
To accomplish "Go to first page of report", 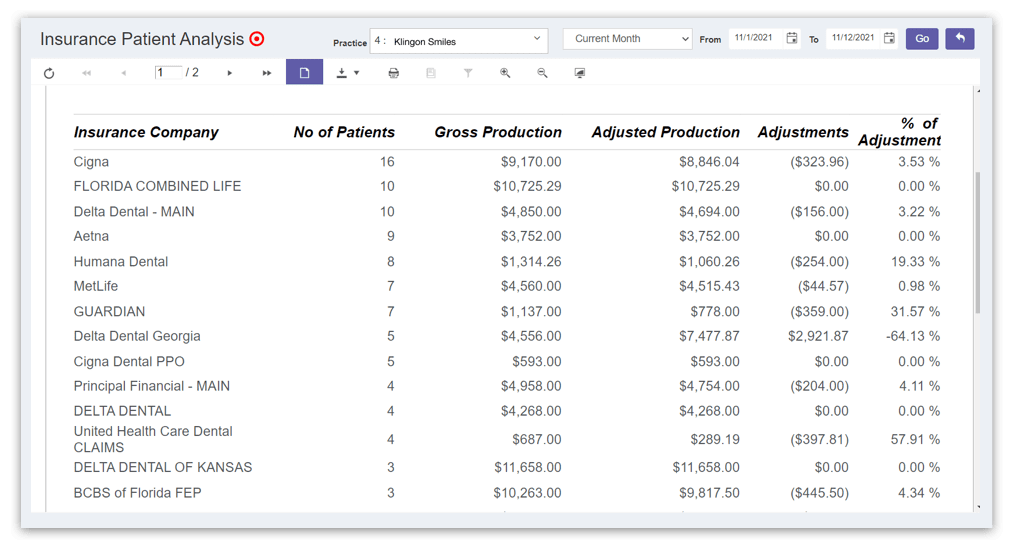I will pyautogui.click(x=86, y=73).
